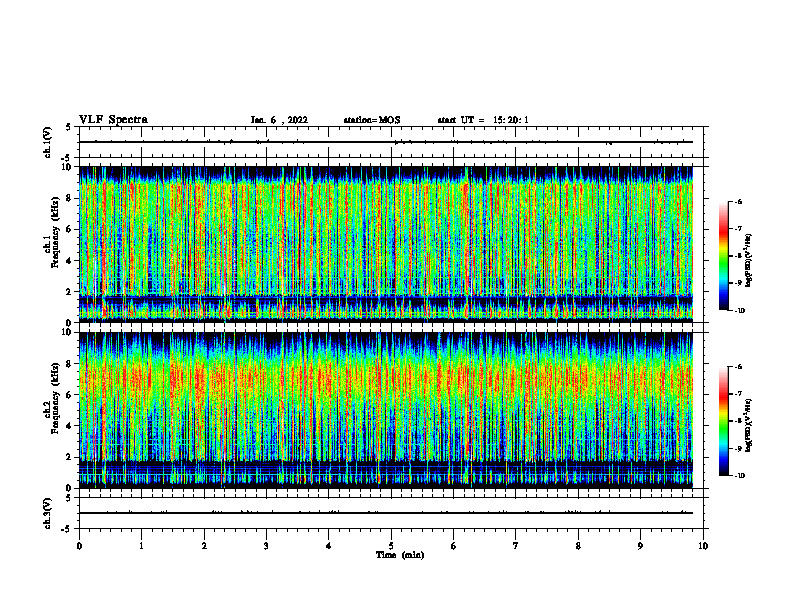
Task: Click the "Time (min)" axis title
Action: [400, 555]
